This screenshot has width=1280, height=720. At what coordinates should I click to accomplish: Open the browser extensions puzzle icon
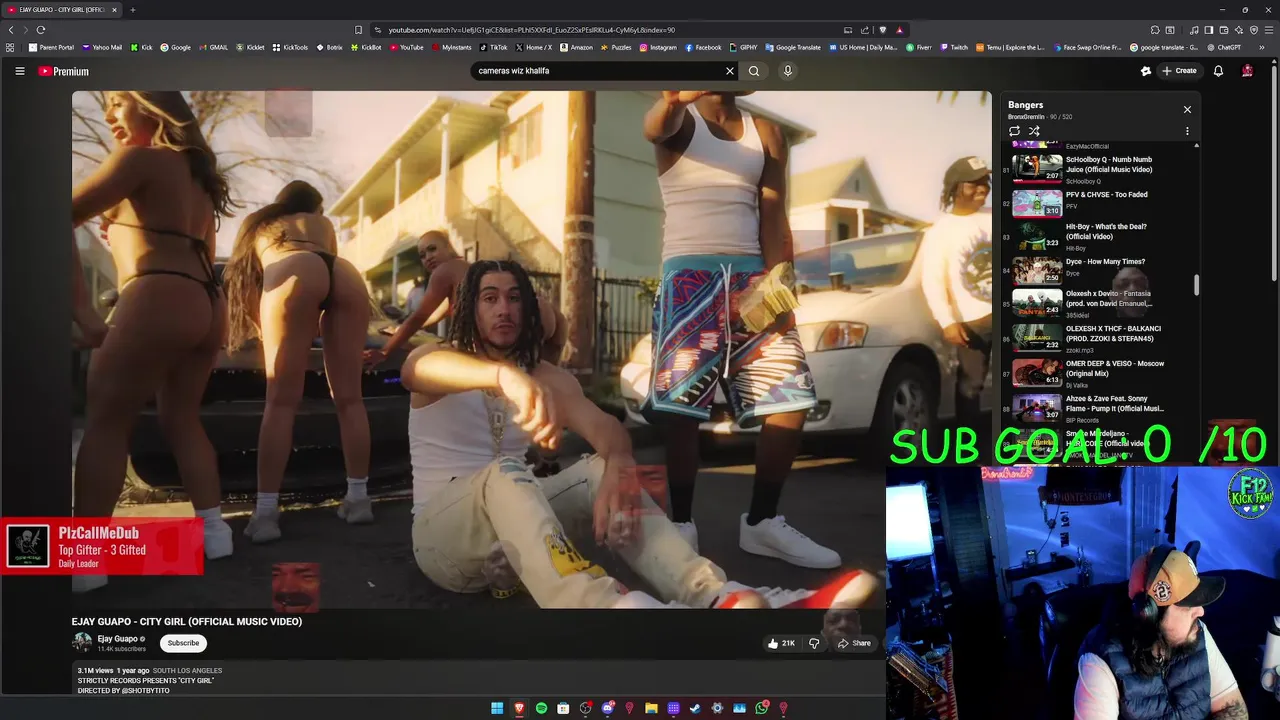pyautogui.click(x=1155, y=30)
